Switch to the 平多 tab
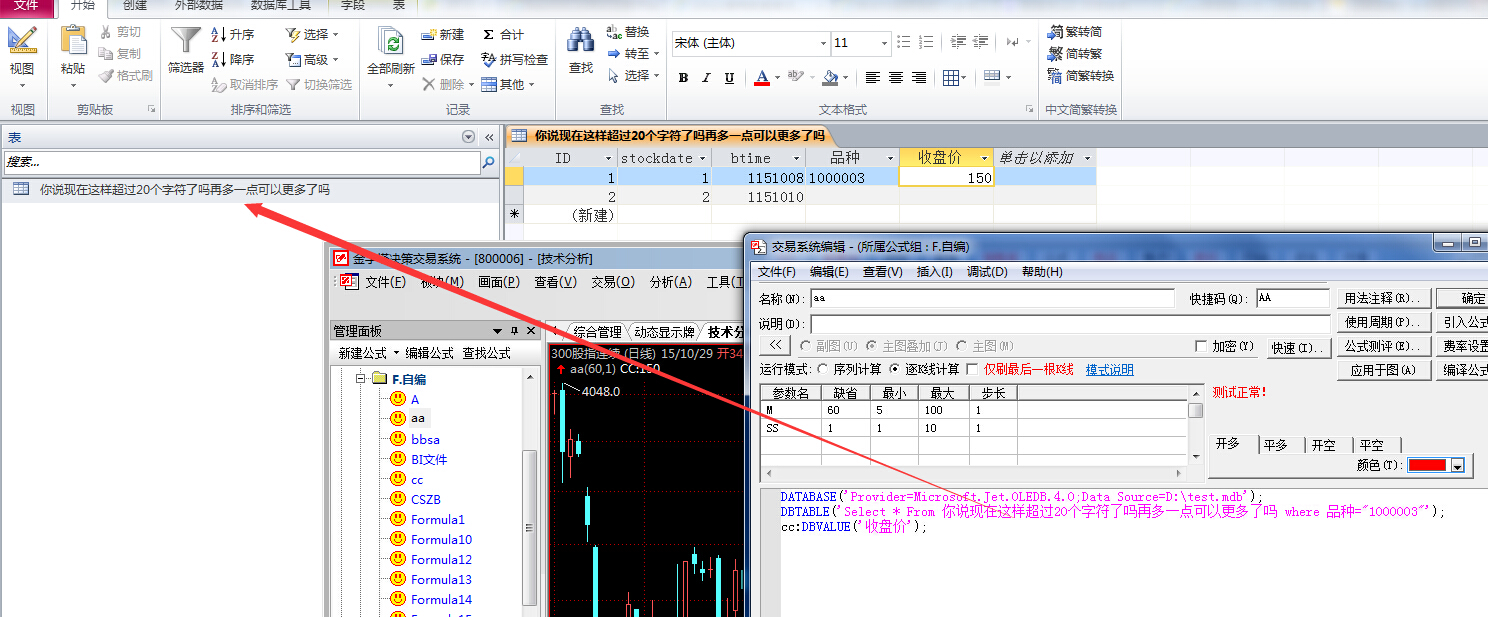 tap(1275, 445)
